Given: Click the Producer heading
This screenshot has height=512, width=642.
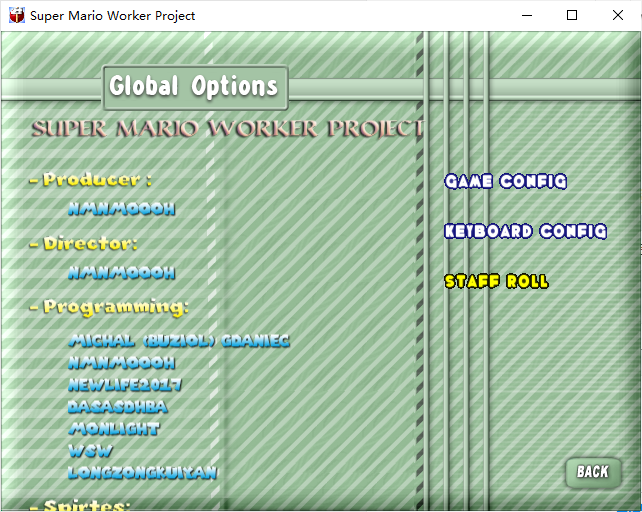Looking at the screenshot, I should point(90,179).
